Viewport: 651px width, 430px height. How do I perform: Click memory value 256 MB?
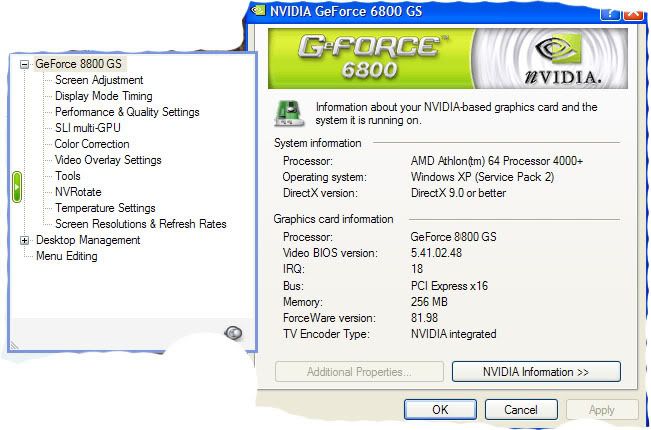429,302
